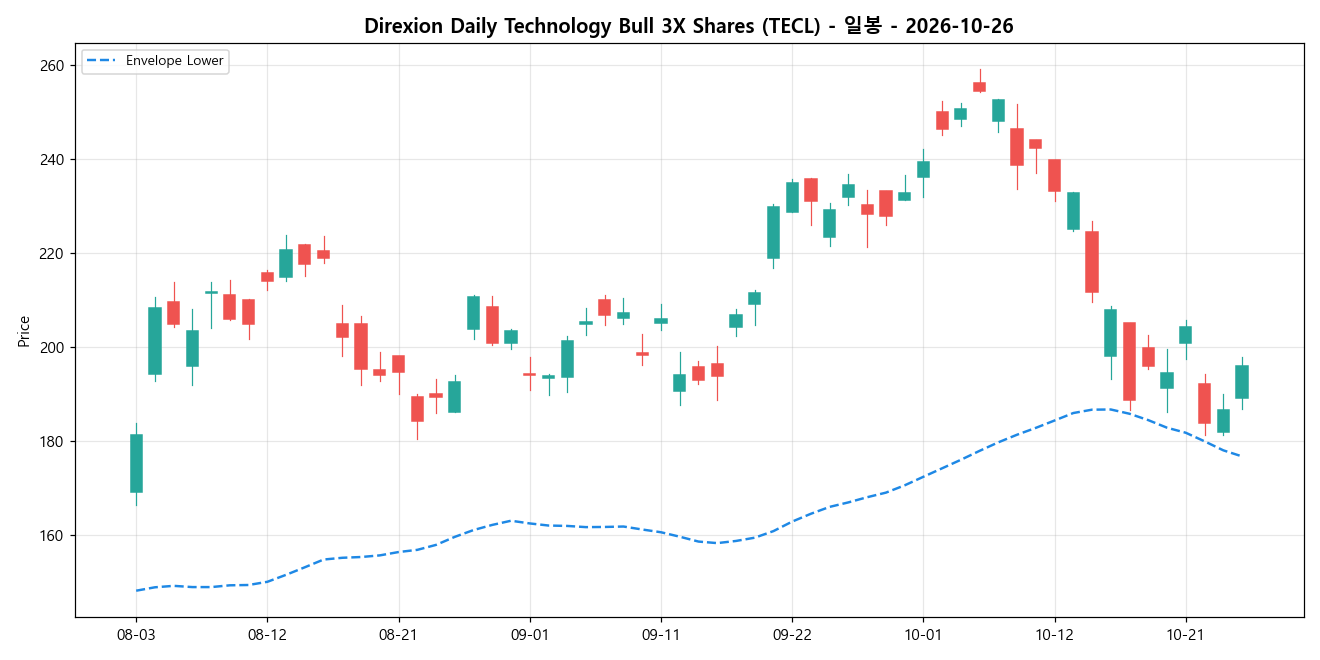Click the 10-21 x-axis date label

tap(1185, 634)
